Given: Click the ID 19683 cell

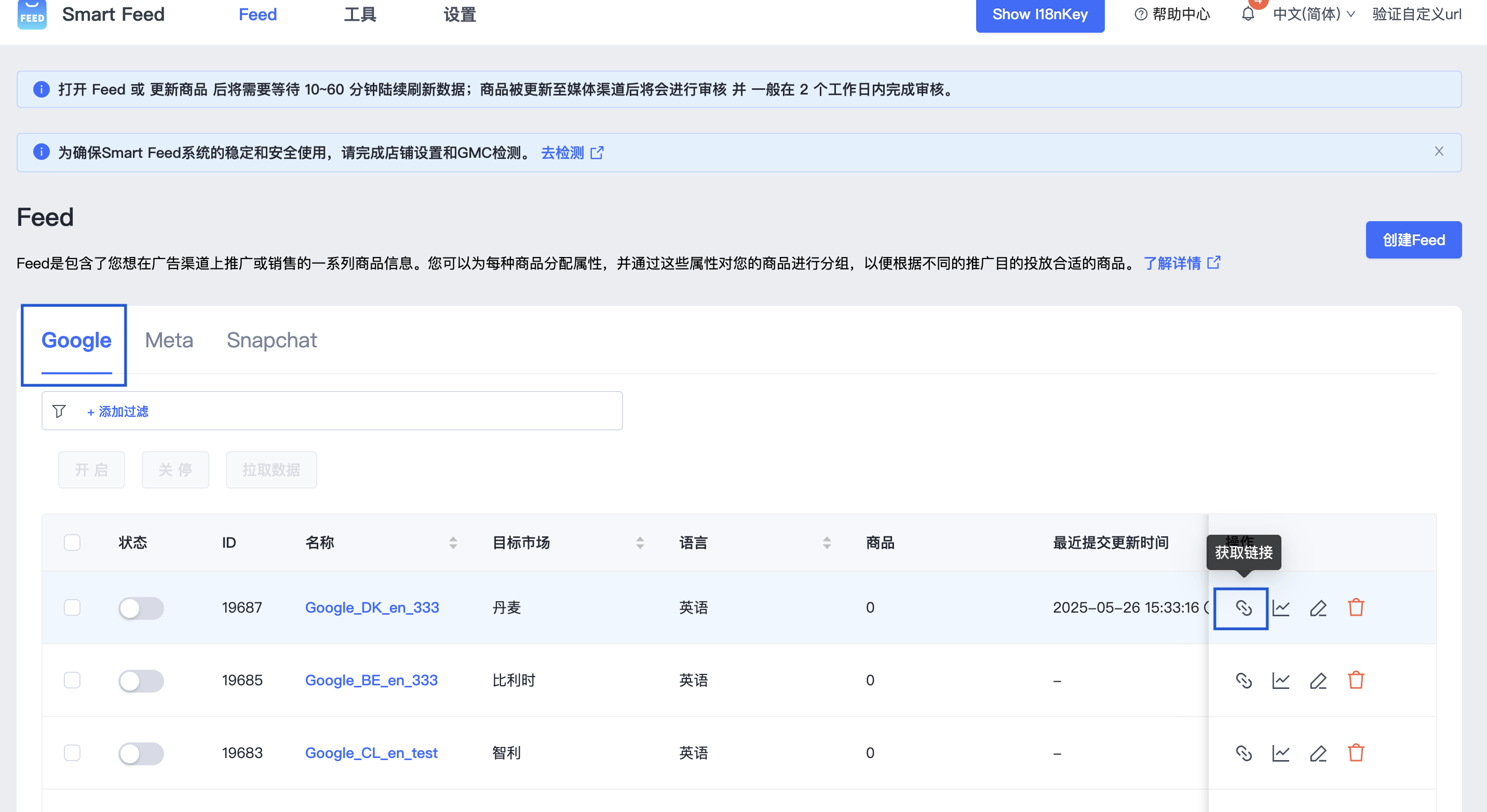Looking at the screenshot, I should (242, 753).
